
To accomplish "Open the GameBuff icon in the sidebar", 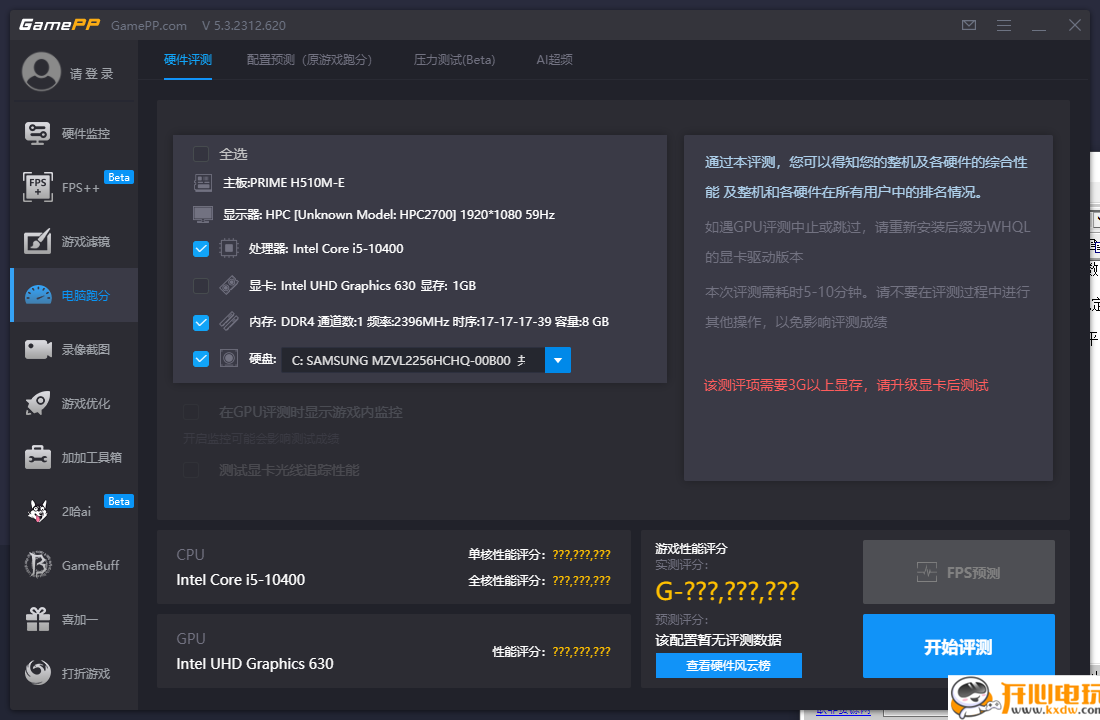I will 38,565.
